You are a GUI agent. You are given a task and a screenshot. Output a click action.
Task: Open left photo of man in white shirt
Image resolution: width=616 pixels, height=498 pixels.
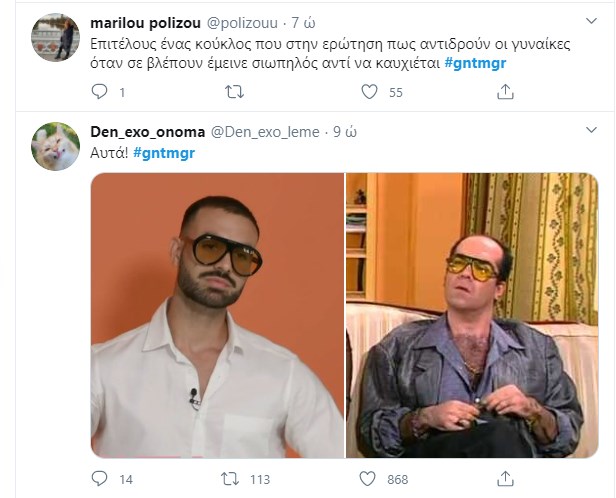217,316
